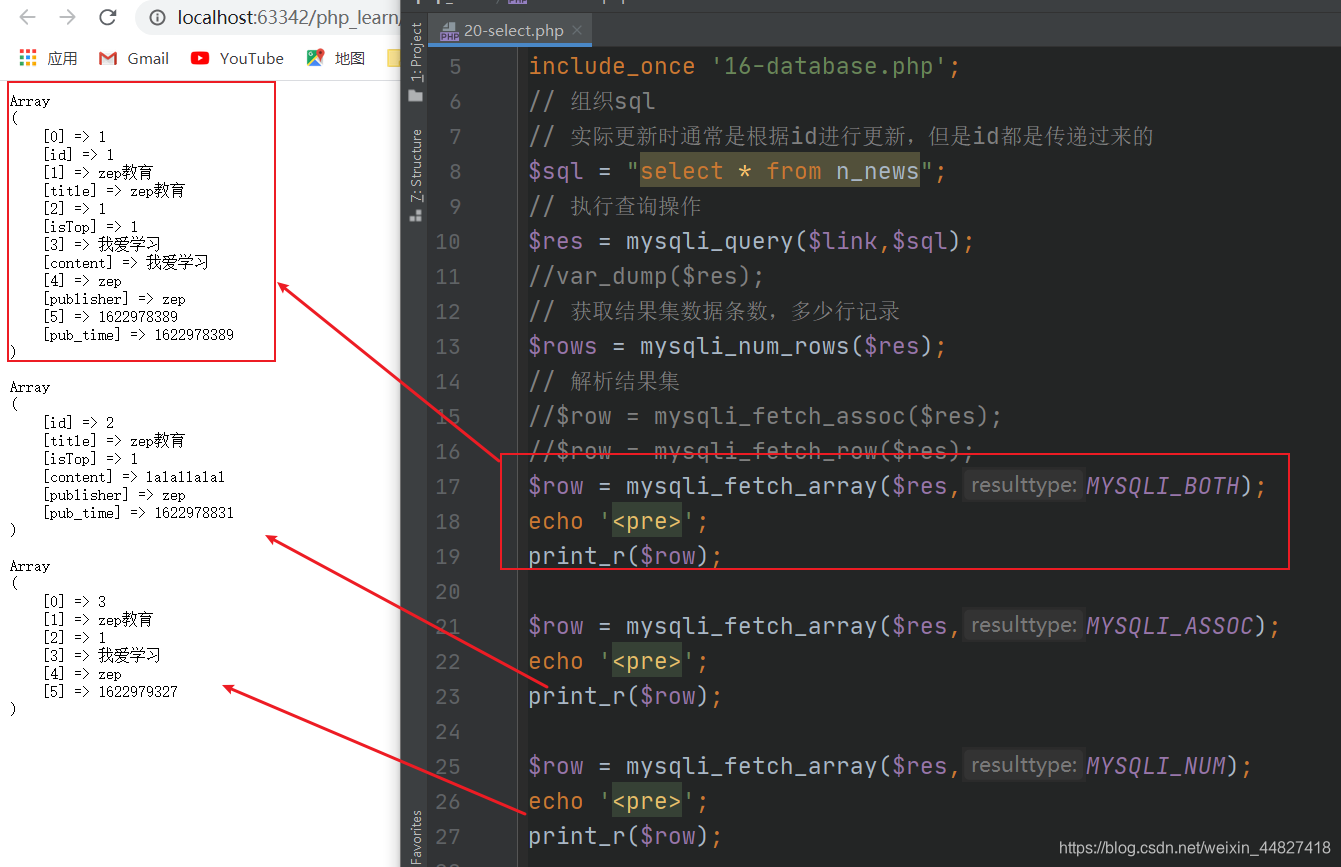Click line number 25 in the gutter
Viewport: 1341px width, 867px height.
pyautogui.click(x=448, y=767)
